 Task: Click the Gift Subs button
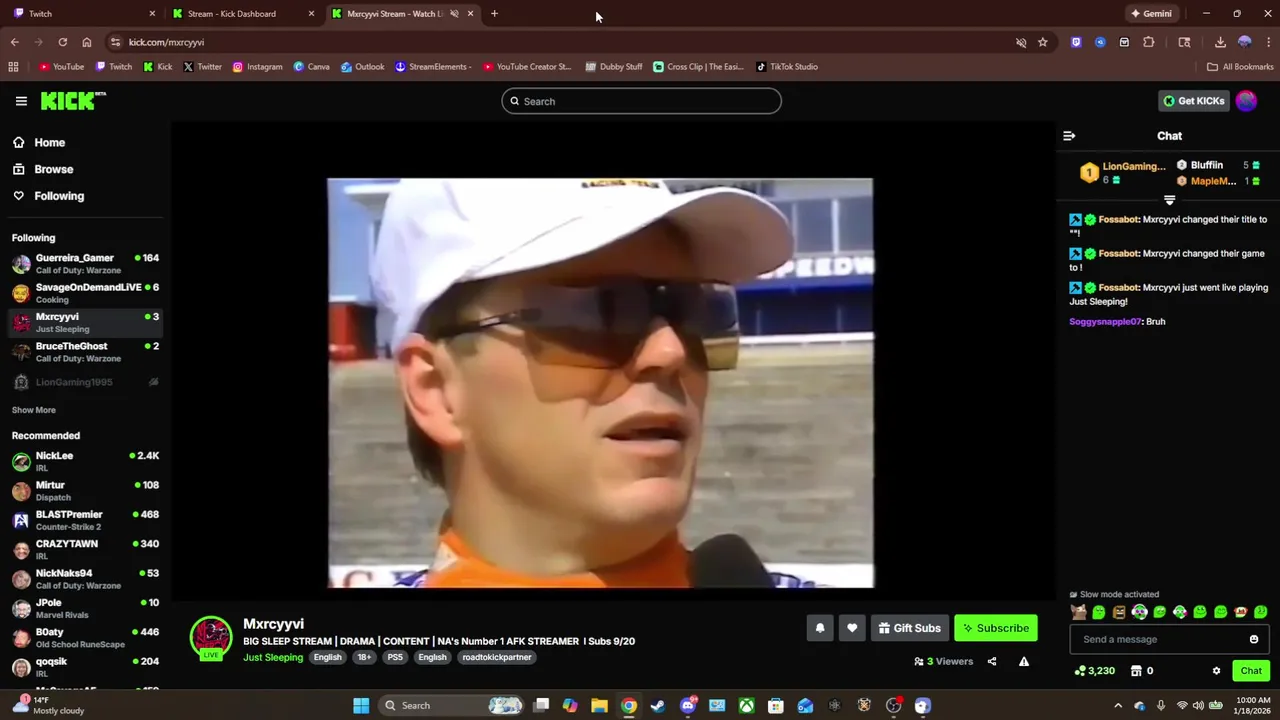(910, 628)
